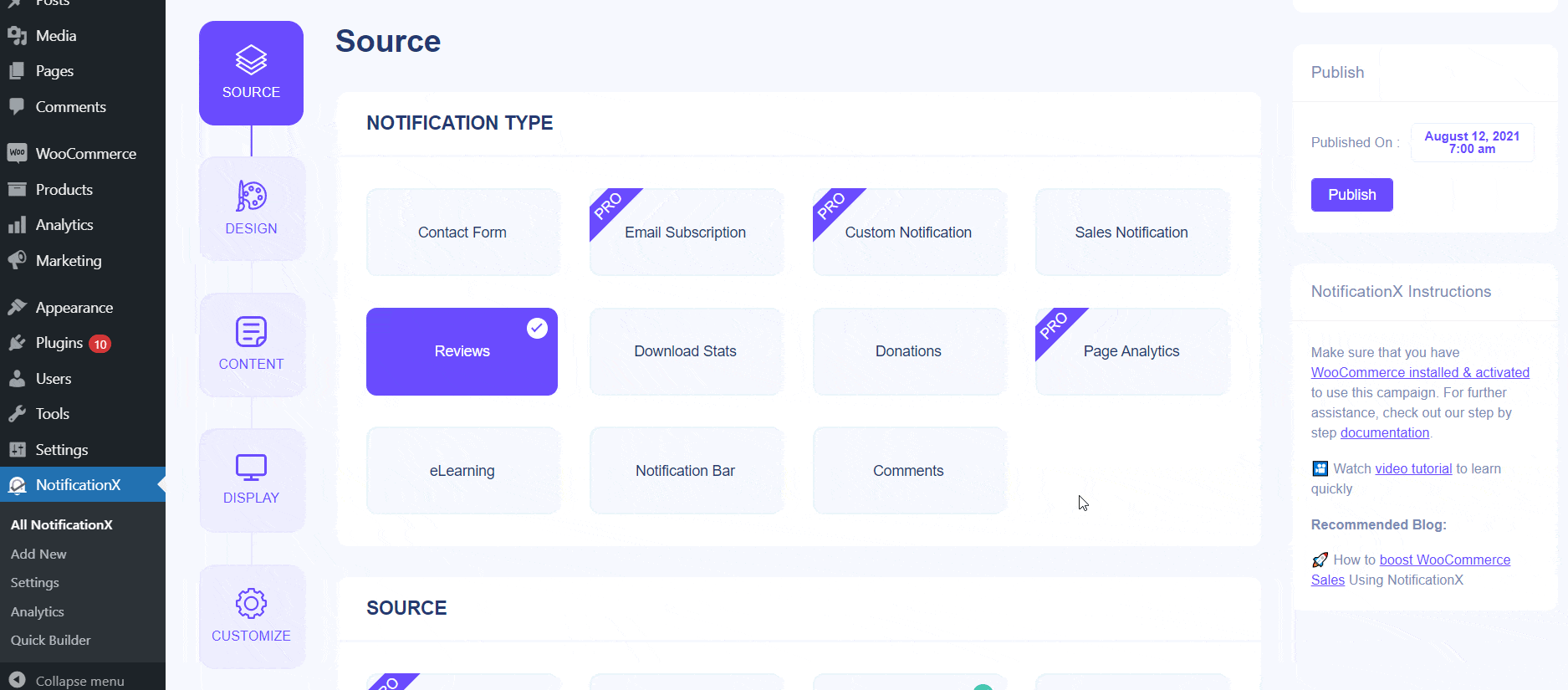
Task: Select the Reviews notification type card
Action: [462, 351]
